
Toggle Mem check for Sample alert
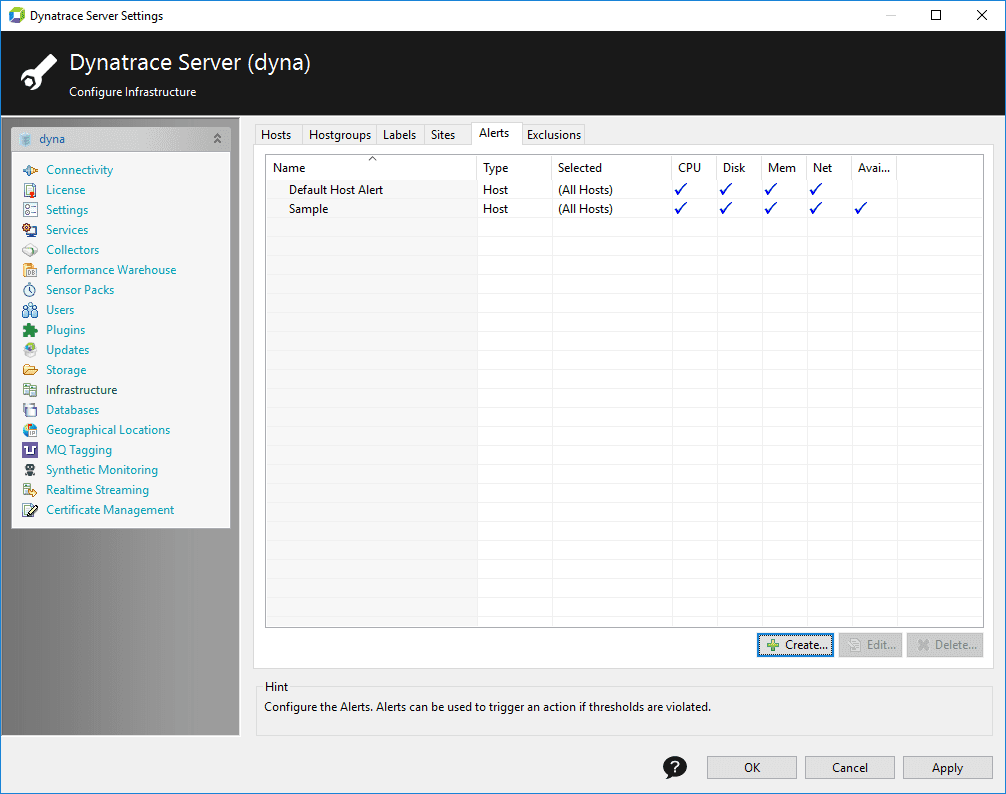pyautogui.click(x=771, y=208)
